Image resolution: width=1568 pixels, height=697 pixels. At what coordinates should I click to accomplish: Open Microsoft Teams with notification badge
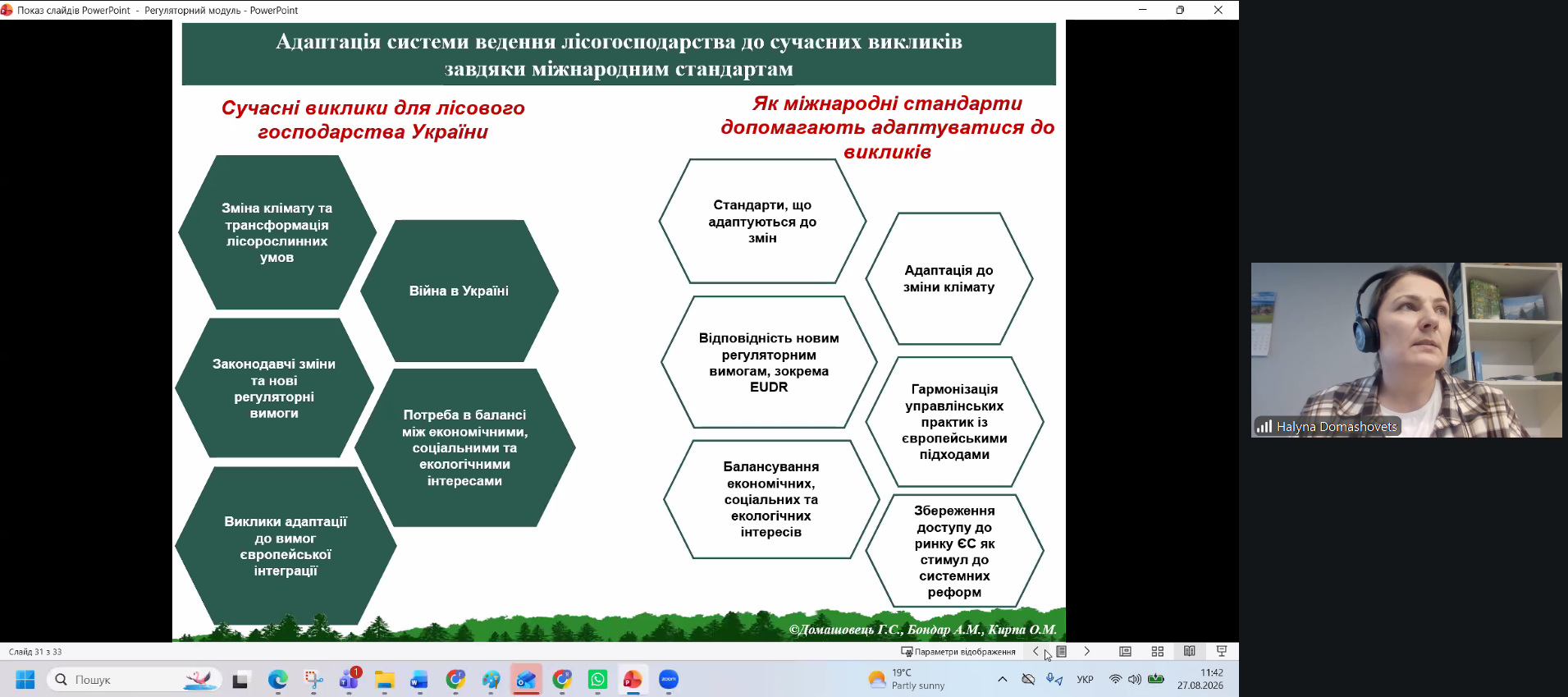pyautogui.click(x=350, y=680)
